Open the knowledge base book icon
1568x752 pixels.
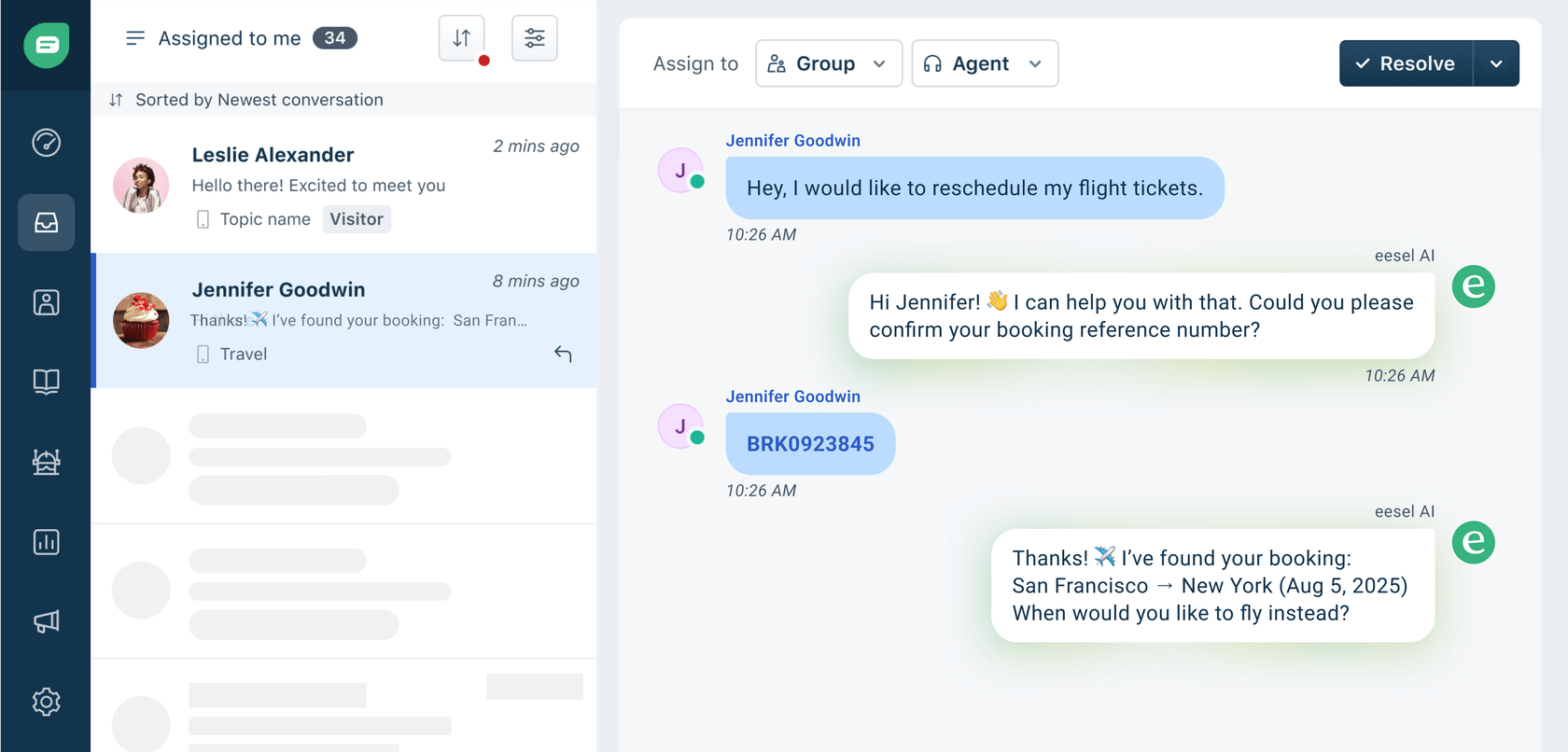point(46,382)
